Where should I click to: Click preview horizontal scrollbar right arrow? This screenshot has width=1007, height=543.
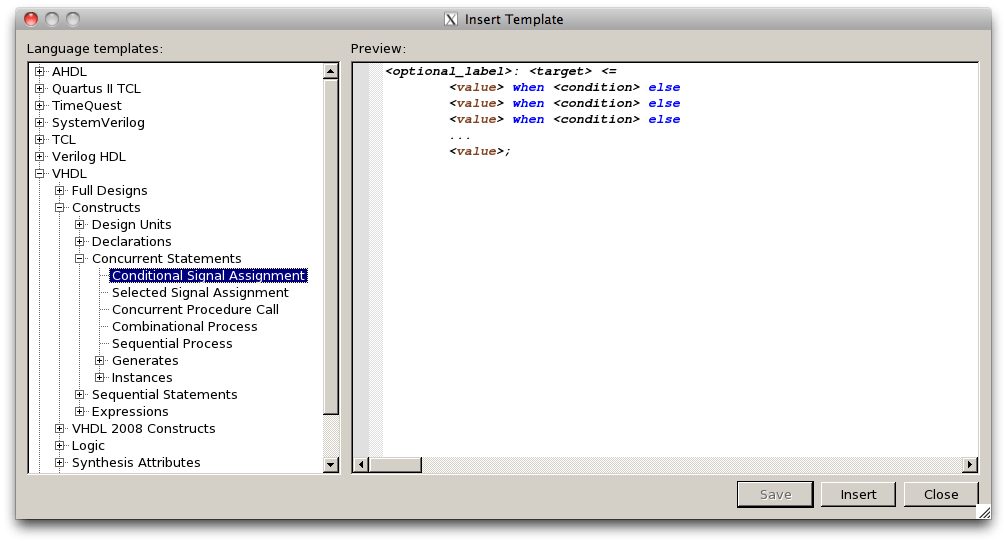pyautogui.click(x=969, y=464)
